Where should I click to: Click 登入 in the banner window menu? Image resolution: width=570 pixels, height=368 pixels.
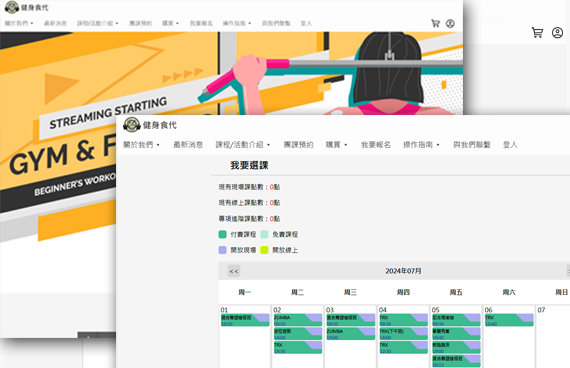coord(306,23)
